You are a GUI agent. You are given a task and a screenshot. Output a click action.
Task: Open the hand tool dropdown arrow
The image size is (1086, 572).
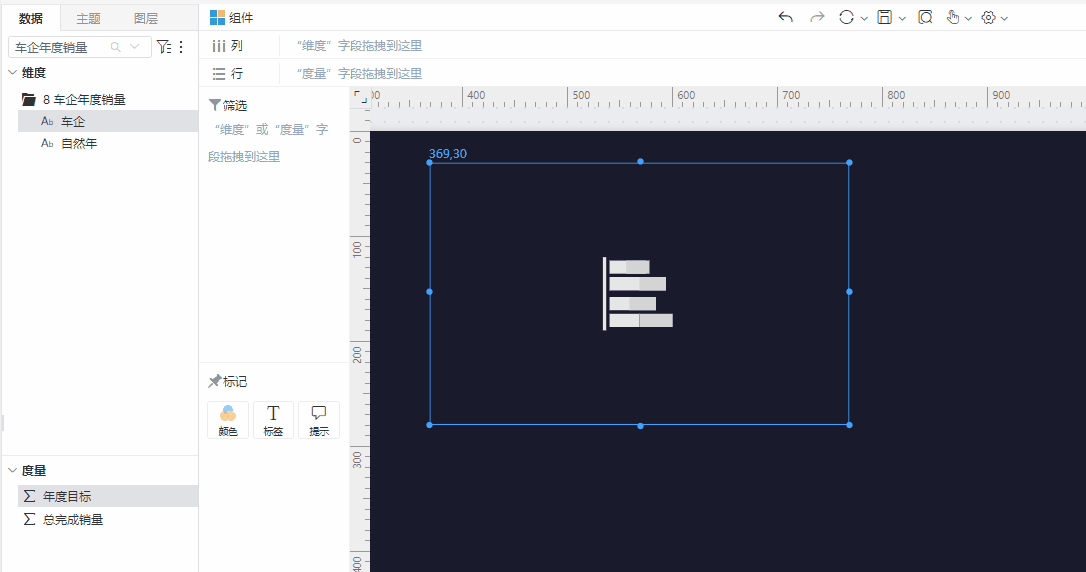pyautogui.click(x=968, y=19)
